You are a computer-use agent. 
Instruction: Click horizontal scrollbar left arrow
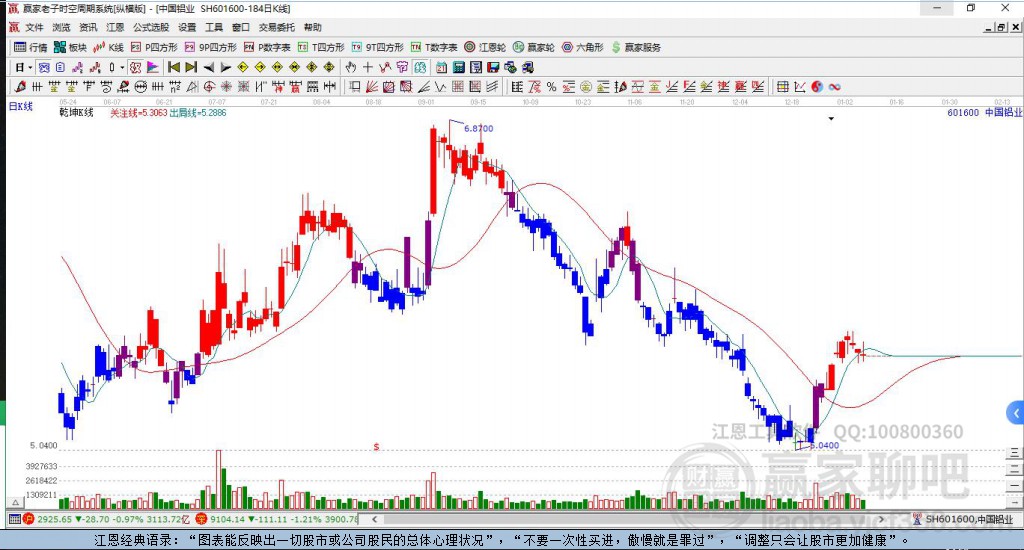(x=374, y=519)
